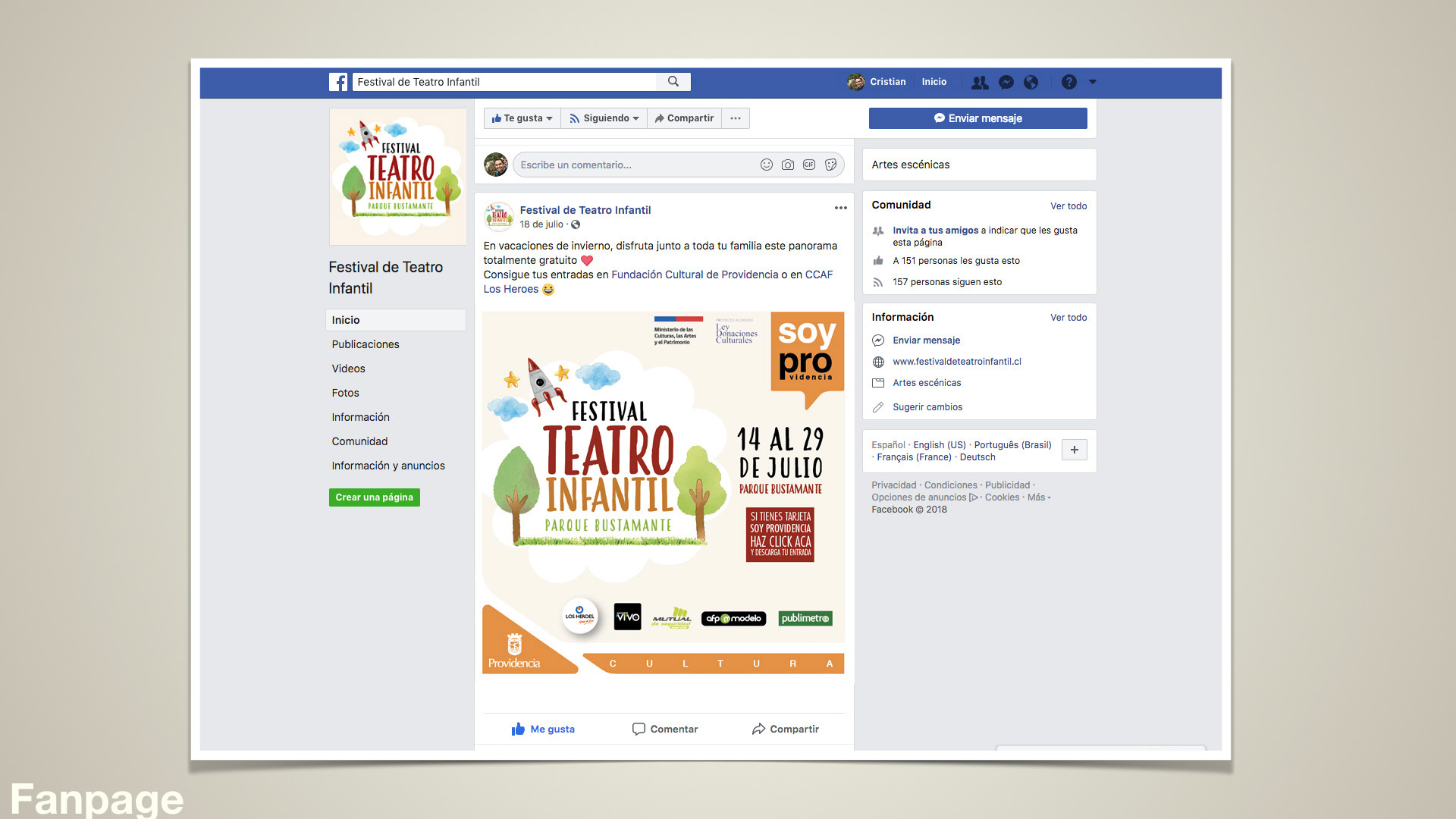
Task: Open the Siguiendo dropdown
Action: point(604,118)
